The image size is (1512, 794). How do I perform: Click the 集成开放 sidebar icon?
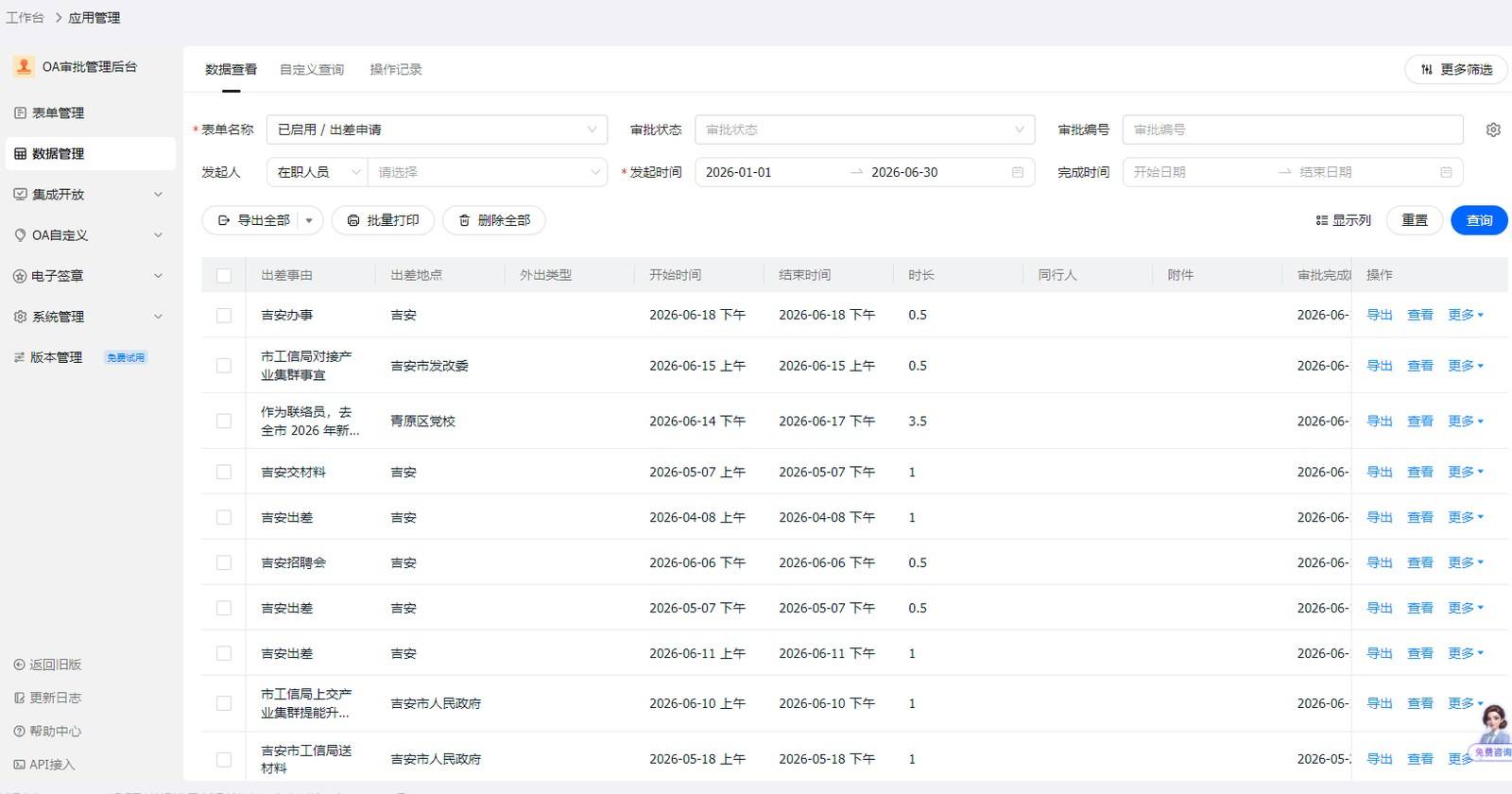click(20, 194)
